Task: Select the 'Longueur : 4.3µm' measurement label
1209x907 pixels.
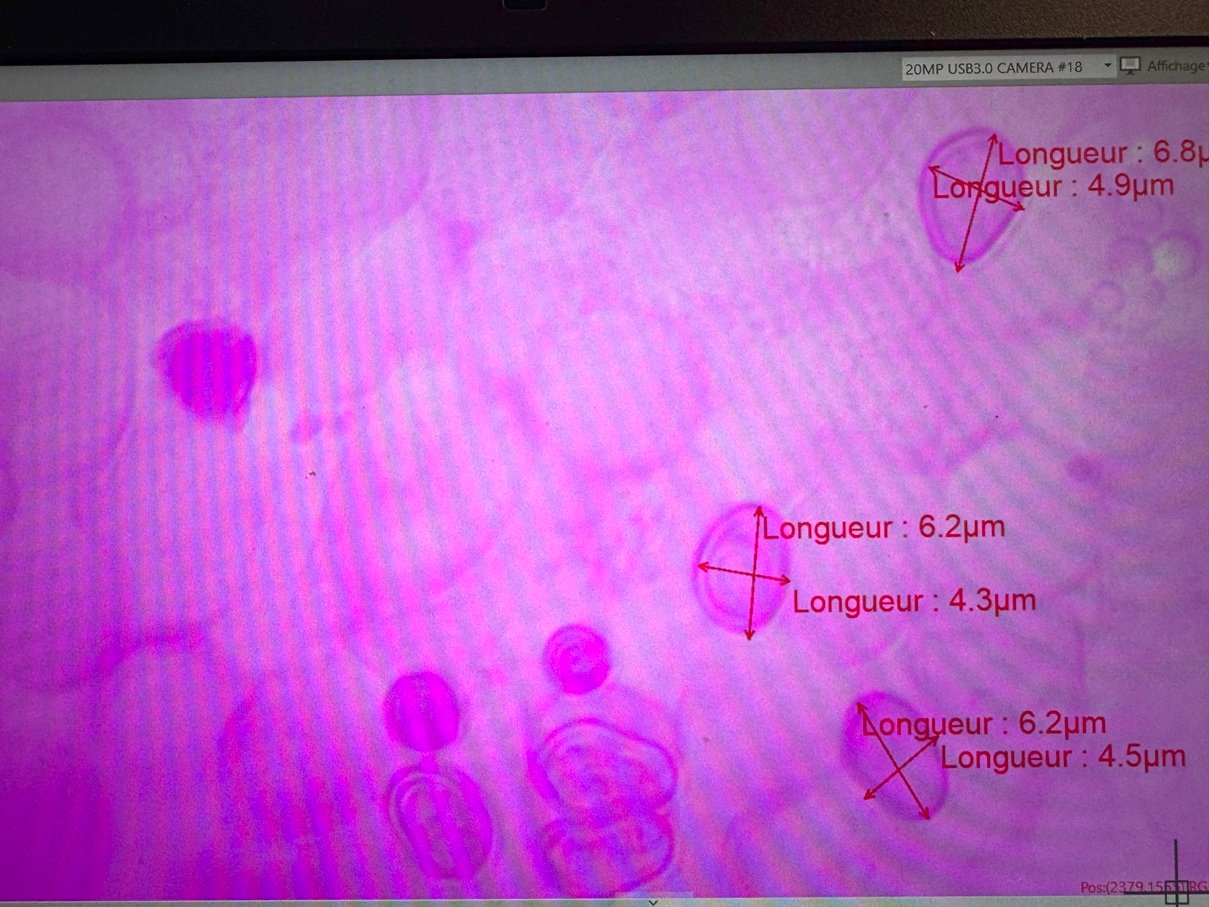Action: pos(914,601)
